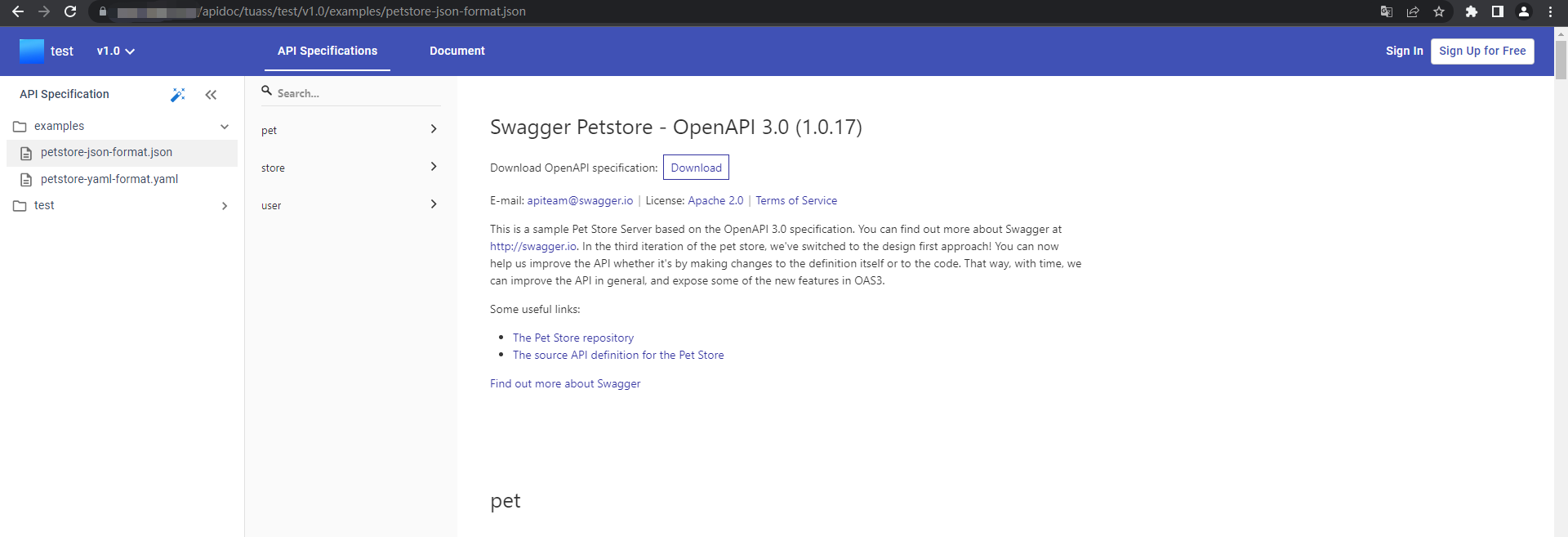Click Sign Up for Free button
The height and width of the screenshot is (537, 1568).
click(x=1482, y=51)
